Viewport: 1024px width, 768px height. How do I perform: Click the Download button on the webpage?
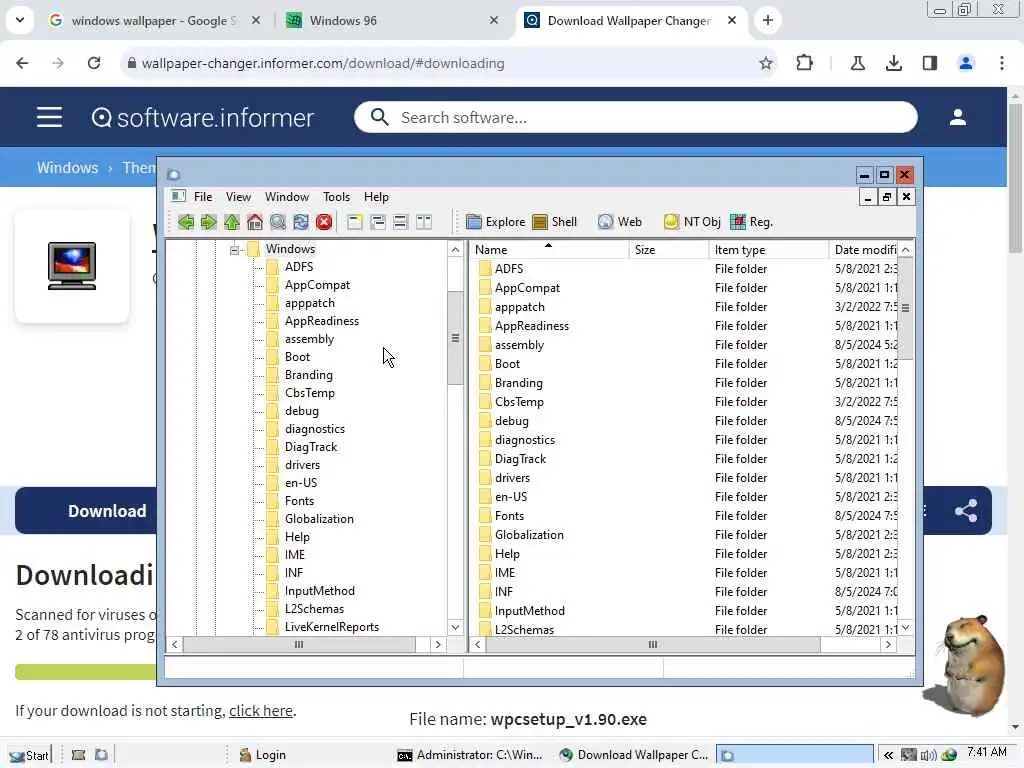[107, 511]
